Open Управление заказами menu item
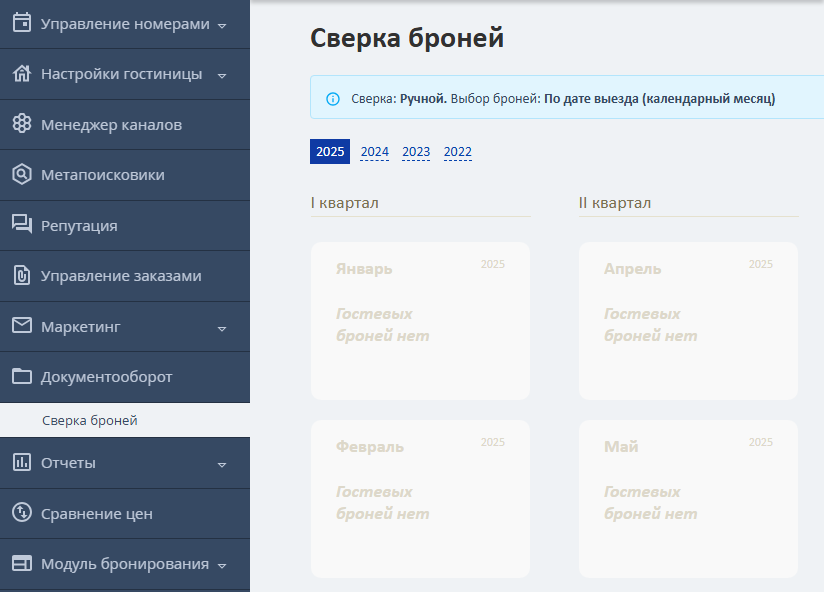824x592 pixels. tap(125, 276)
